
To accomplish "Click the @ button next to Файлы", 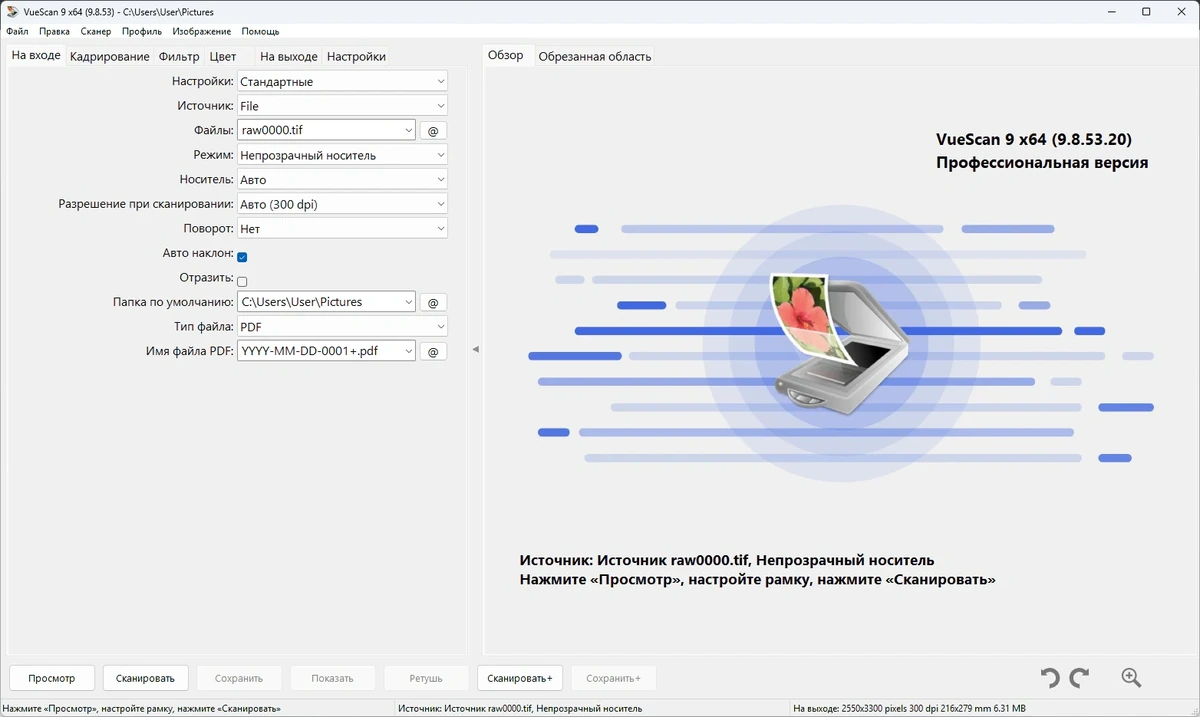I will coord(433,131).
